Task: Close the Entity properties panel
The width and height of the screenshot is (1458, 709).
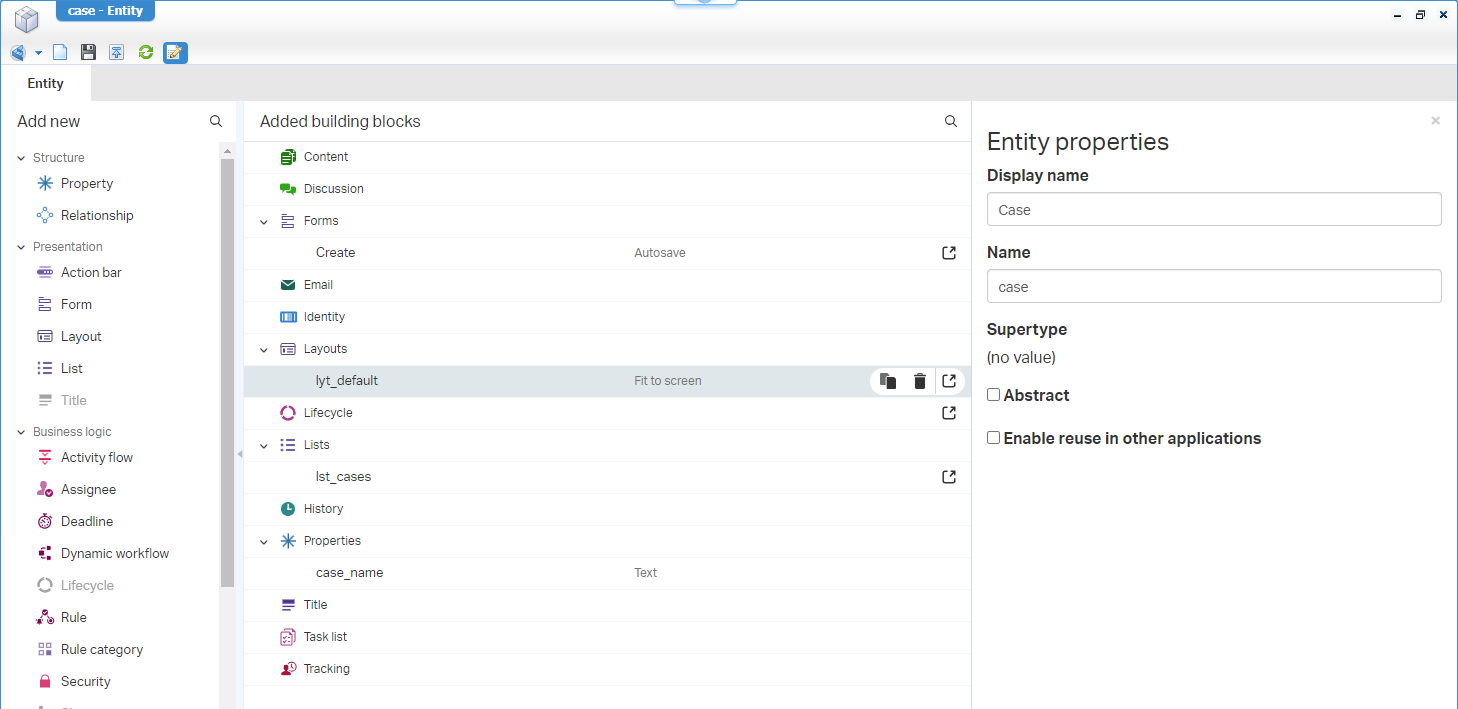Action: (x=1435, y=121)
